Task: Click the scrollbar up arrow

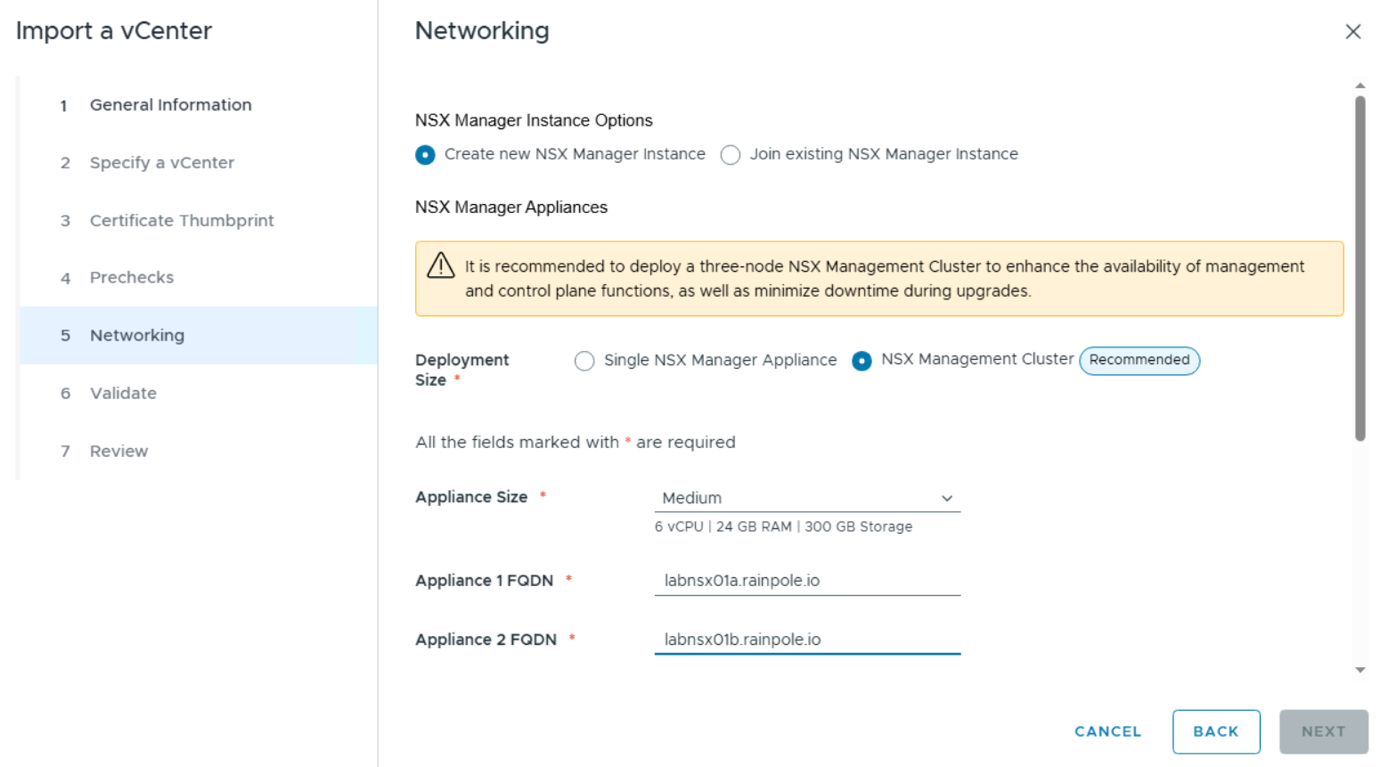Action: [x=1361, y=84]
